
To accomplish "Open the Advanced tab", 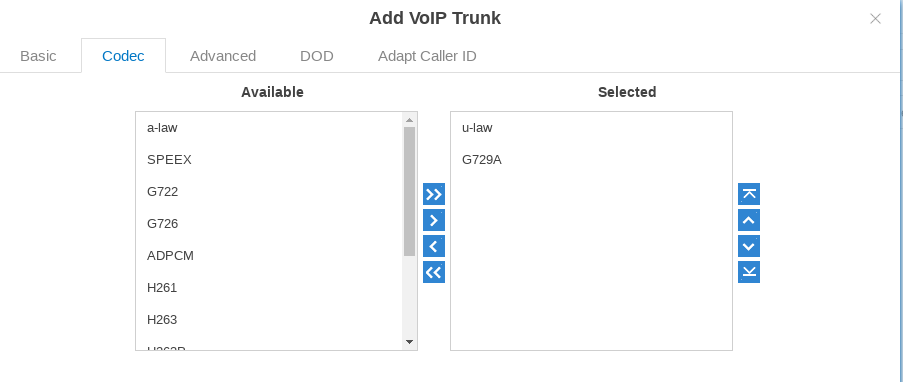I will tap(223, 56).
